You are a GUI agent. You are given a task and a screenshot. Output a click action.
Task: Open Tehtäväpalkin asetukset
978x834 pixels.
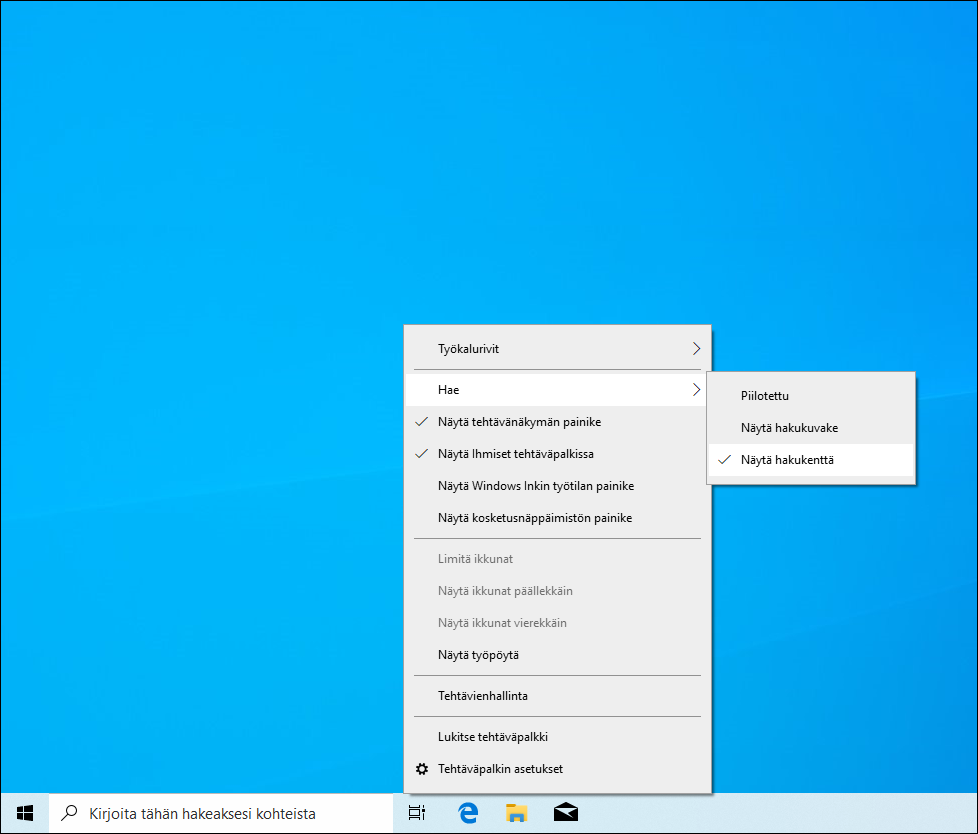click(x=502, y=769)
